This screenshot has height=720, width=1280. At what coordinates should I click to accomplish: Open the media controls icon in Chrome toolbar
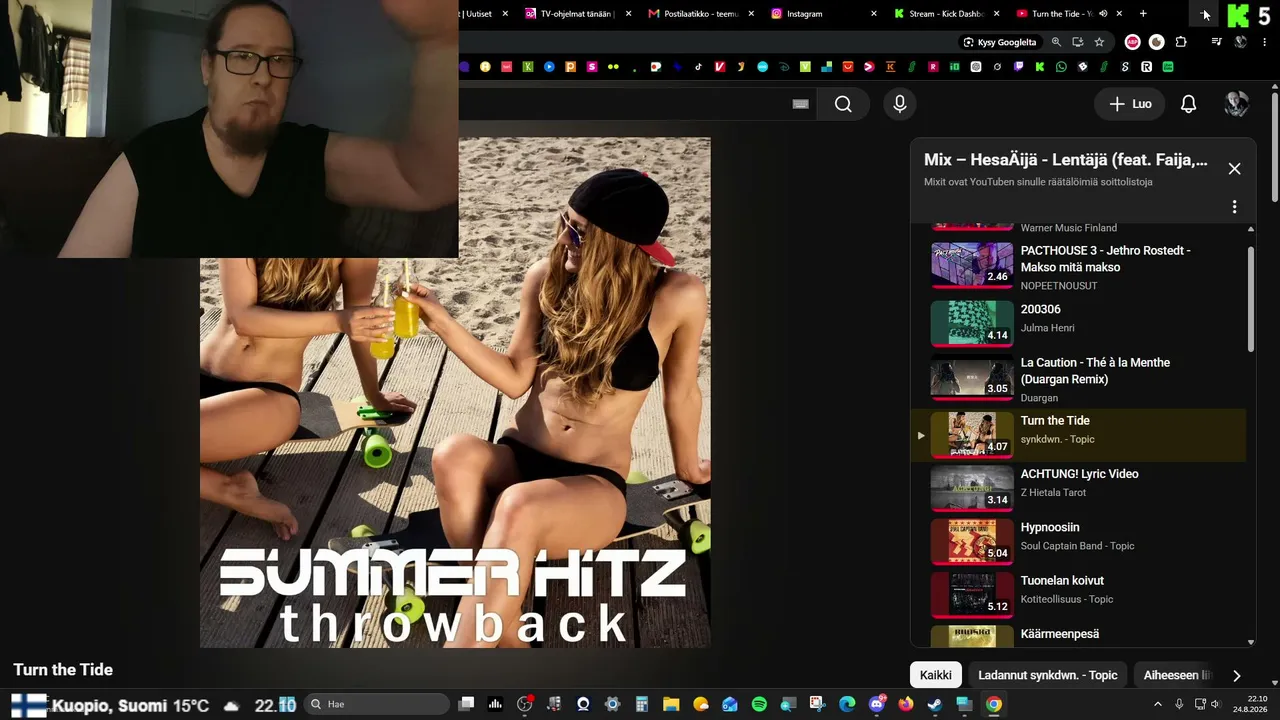1216,42
